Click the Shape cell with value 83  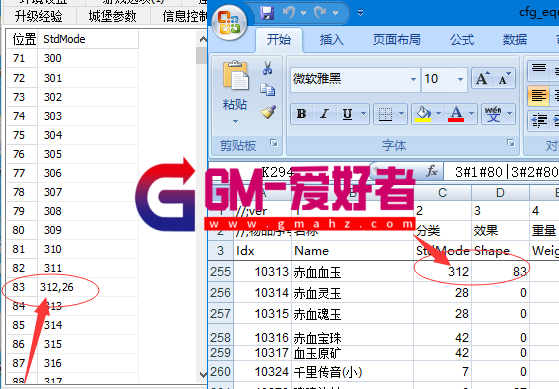coord(500,272)
